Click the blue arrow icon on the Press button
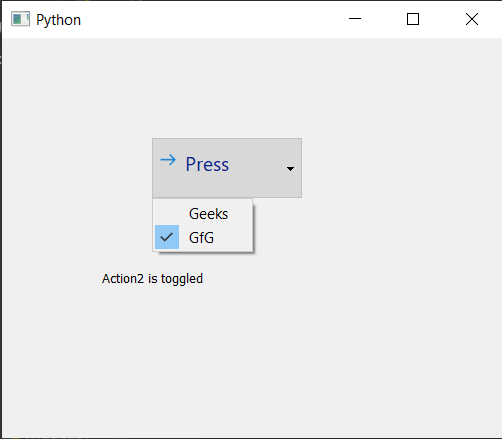Viewport: 502px width, 439px height. point(168,160)
